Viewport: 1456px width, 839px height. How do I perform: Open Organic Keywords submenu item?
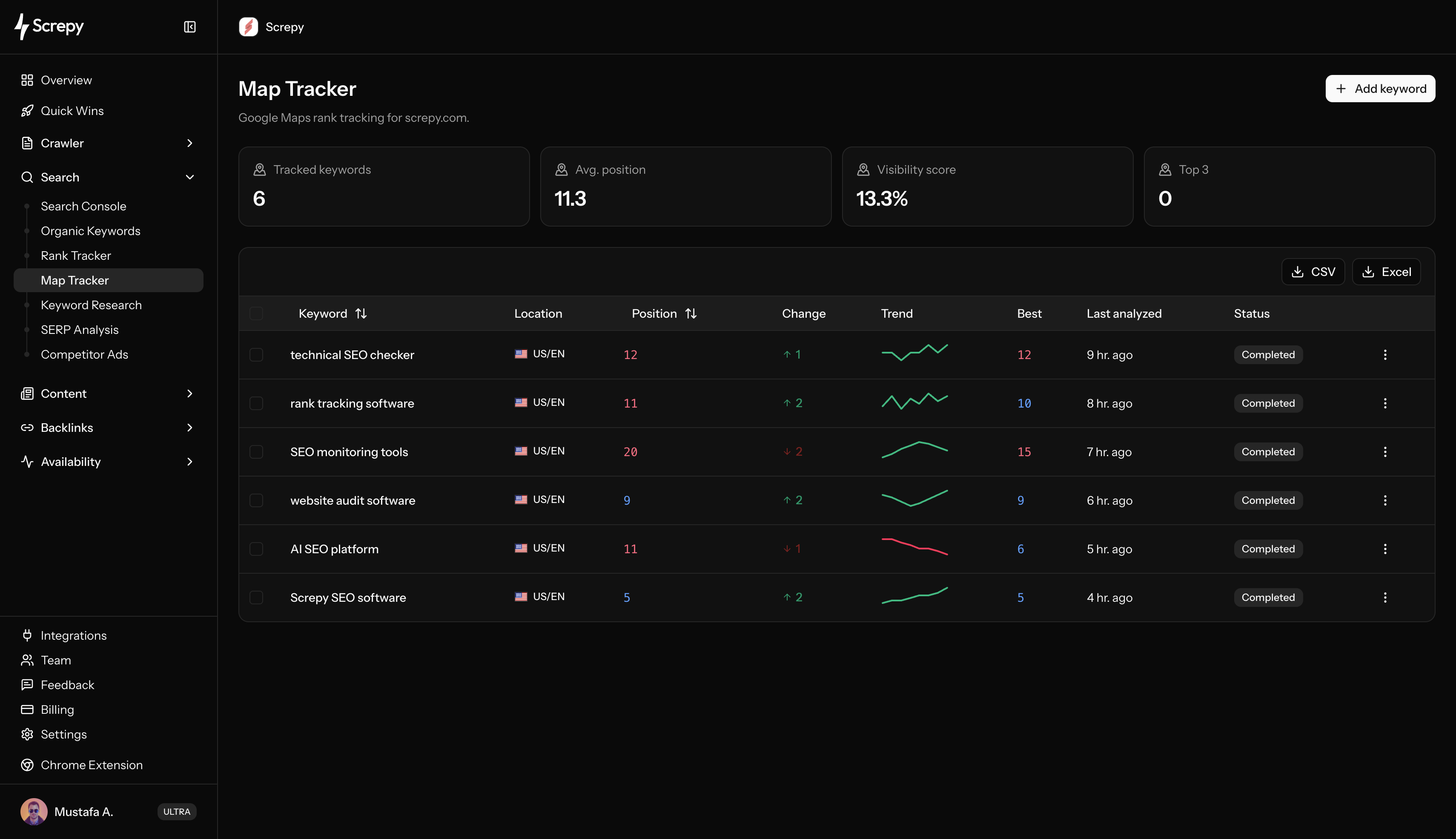tap(90, 231)
